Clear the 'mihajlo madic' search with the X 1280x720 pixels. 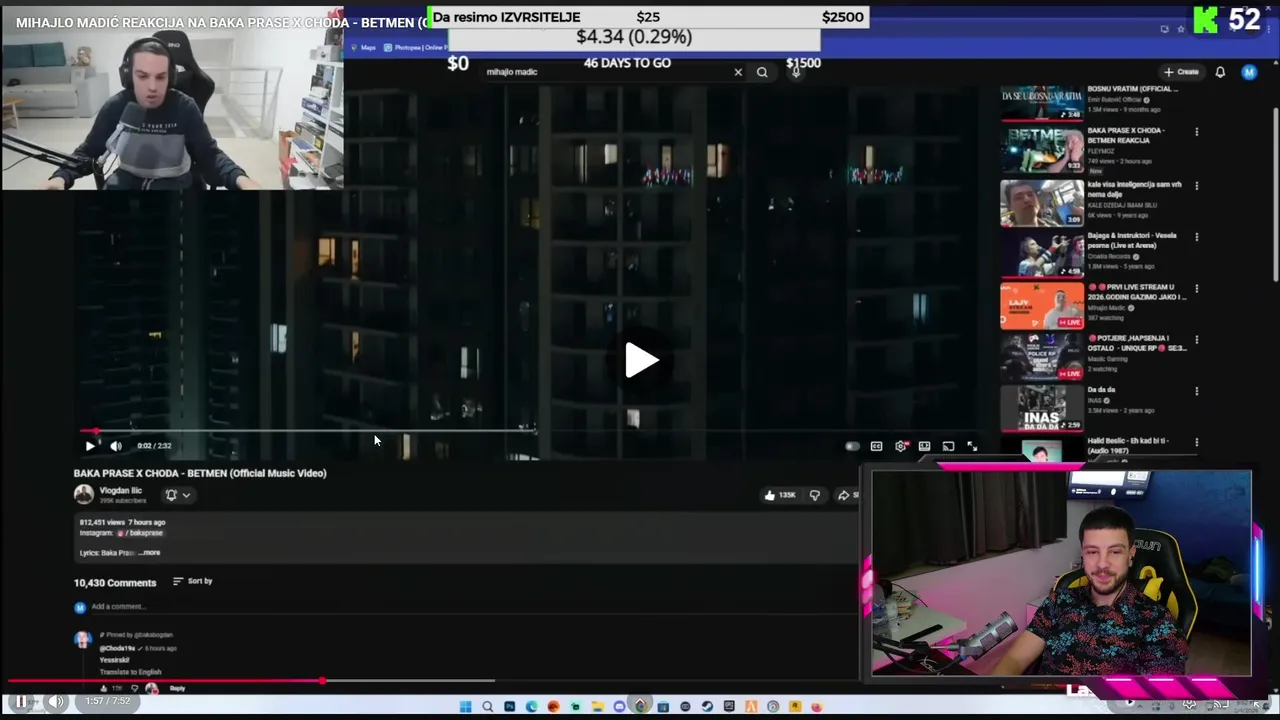pyautogui.click(x=738, y=72)
